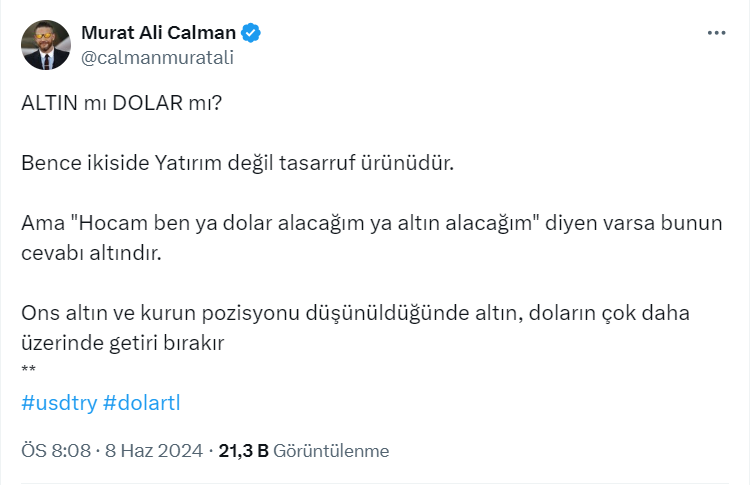The width and height of the screenshot is (756, 485).
Task: Click the blue verified badge
Action: click(x=251, y=33)
